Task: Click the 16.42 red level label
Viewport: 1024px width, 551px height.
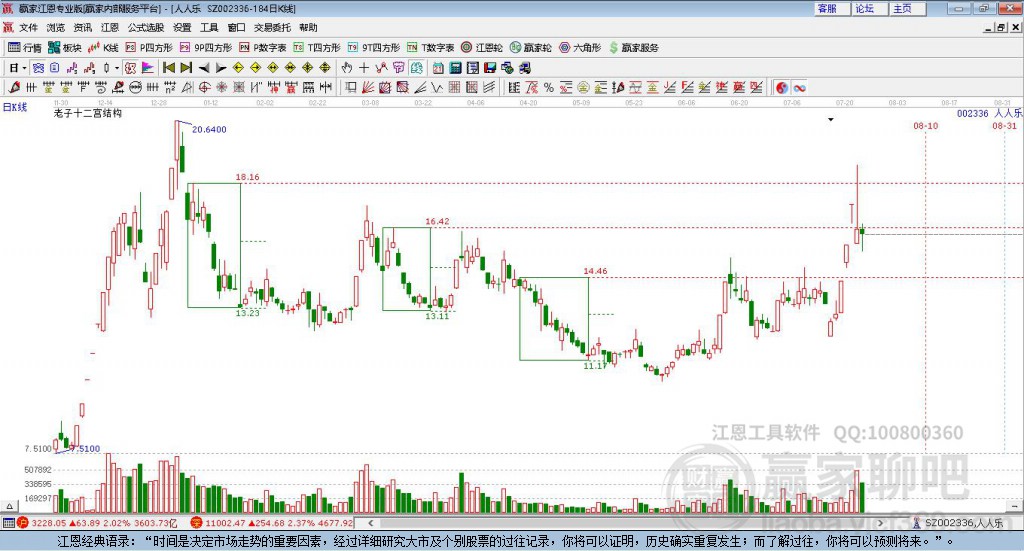Action: 438,221
